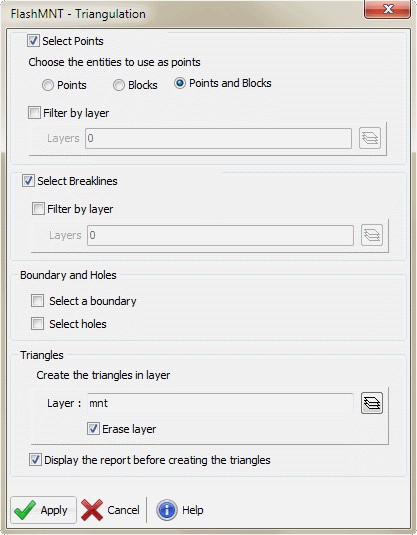Open layer picker for triangles layer
Viewport: 417px width, 535px height.
[x=372, y=403]
